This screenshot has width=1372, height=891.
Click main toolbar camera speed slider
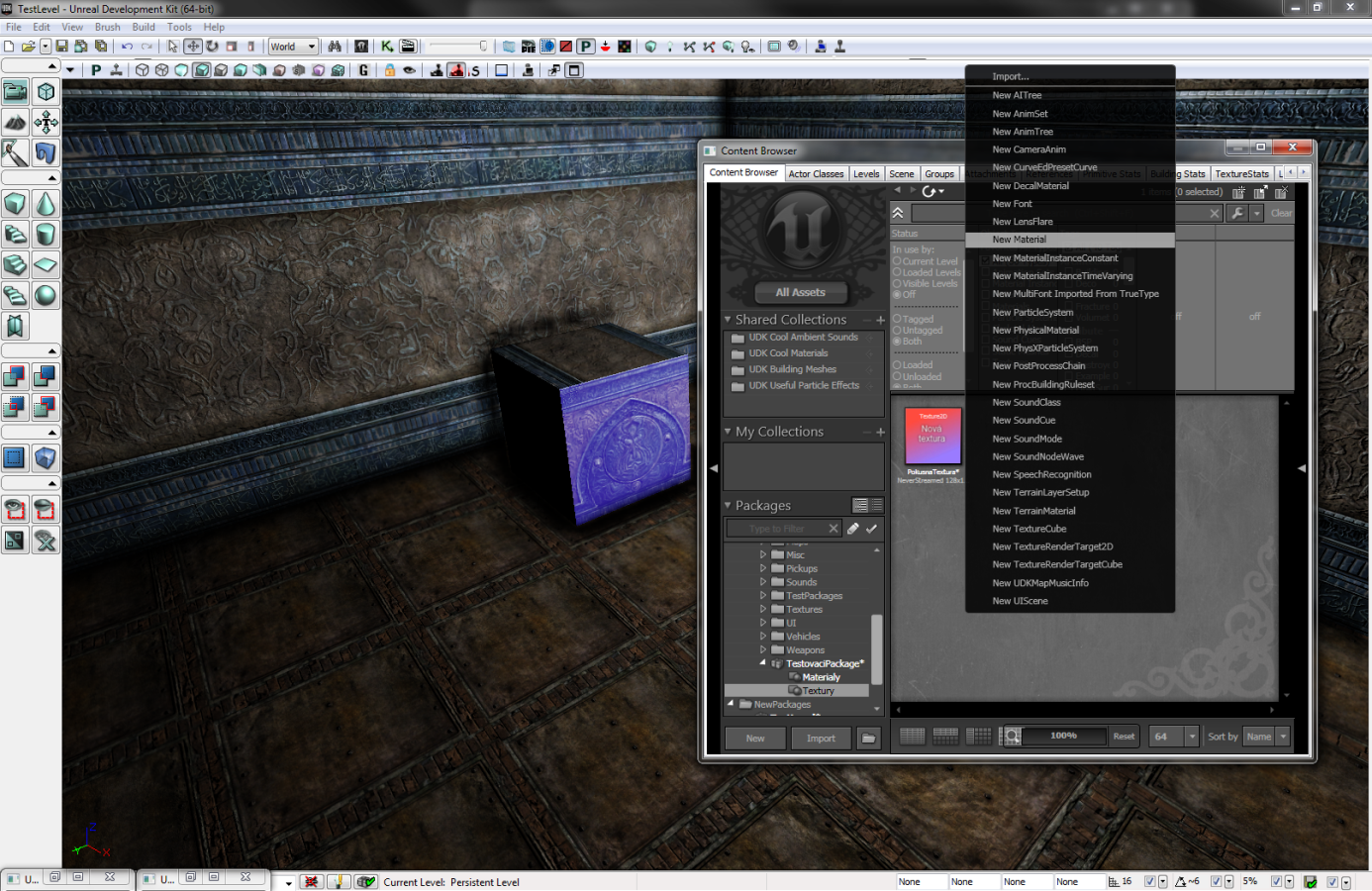pyautogui.click(x=457, y=47)
